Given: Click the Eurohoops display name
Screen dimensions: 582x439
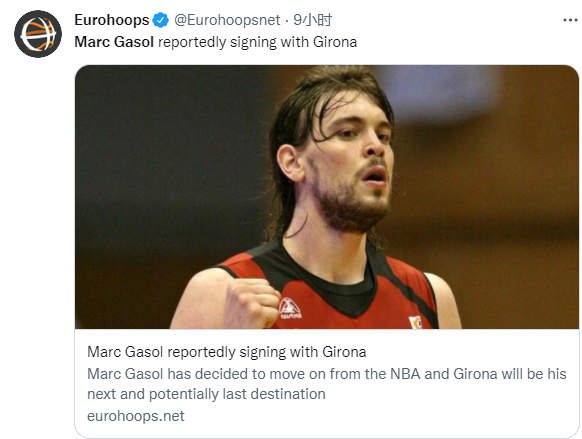Looking at the screenshot, I should [112, 20].
